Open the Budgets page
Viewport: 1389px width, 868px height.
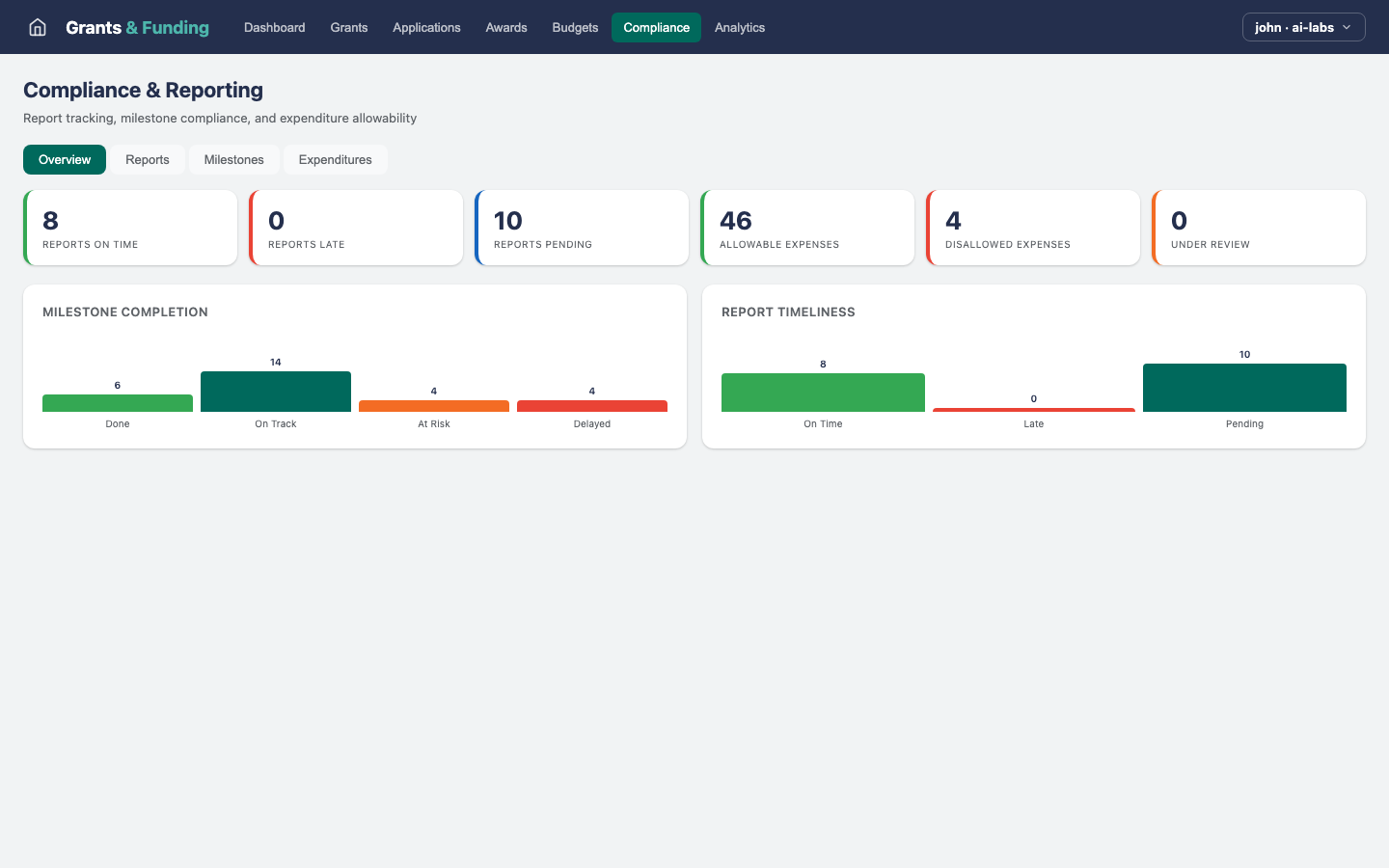(x=574, y=27)
